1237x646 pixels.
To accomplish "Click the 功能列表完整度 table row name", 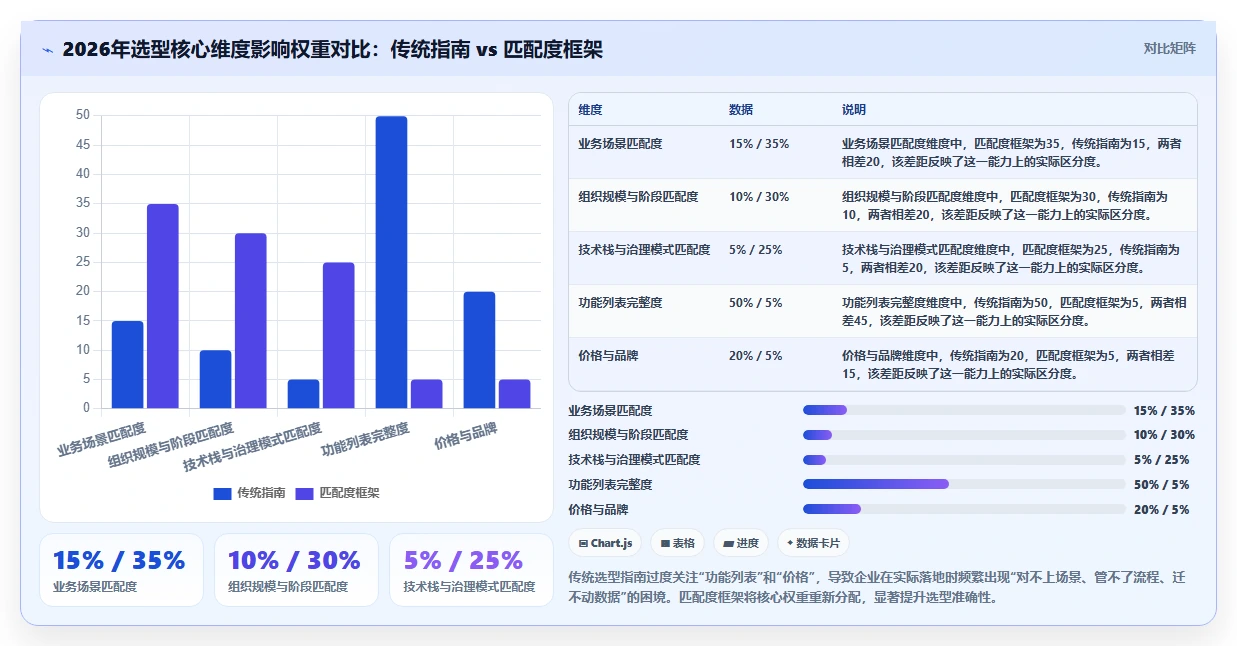I will 620,303.
